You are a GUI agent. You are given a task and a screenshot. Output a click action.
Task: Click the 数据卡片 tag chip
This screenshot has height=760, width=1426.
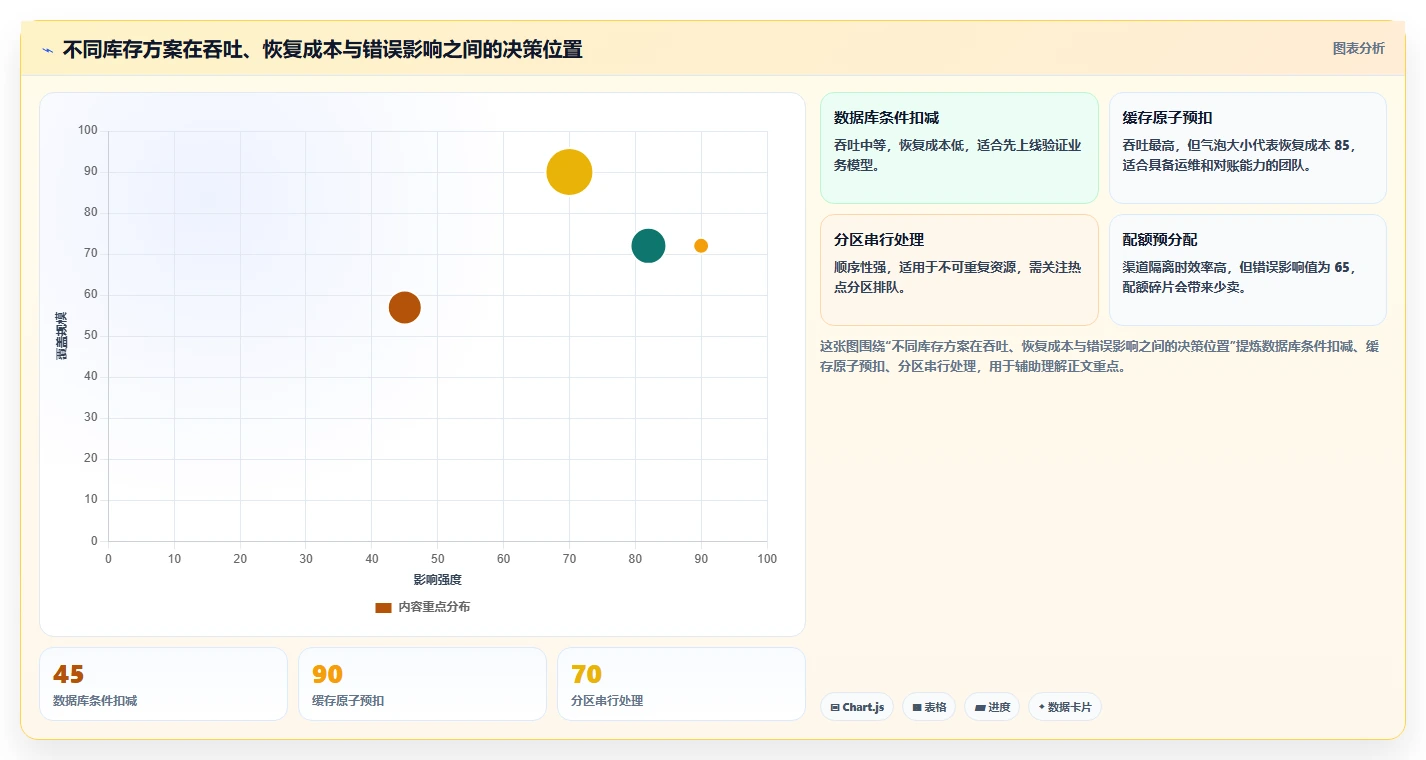1065,707
